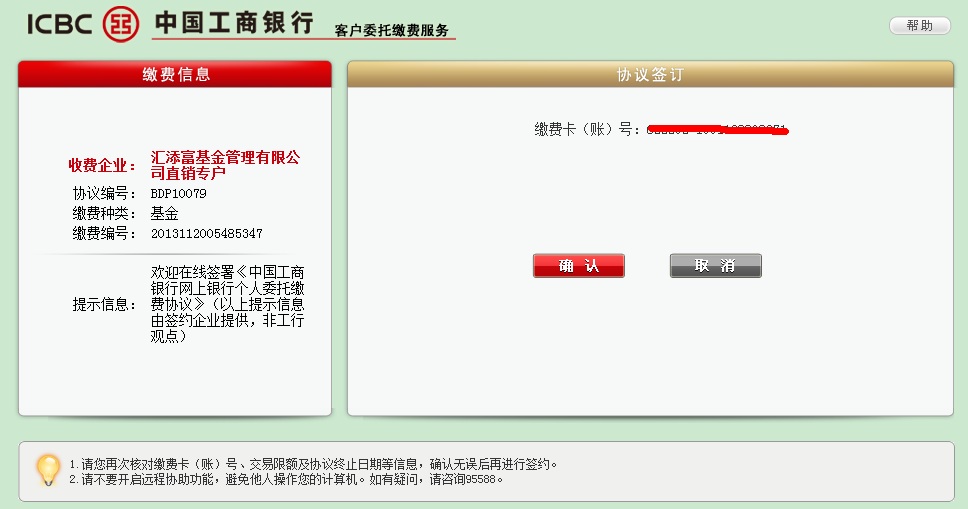Click the company name 汇添富基金管理有限公司直销专户

click(225, 165)
